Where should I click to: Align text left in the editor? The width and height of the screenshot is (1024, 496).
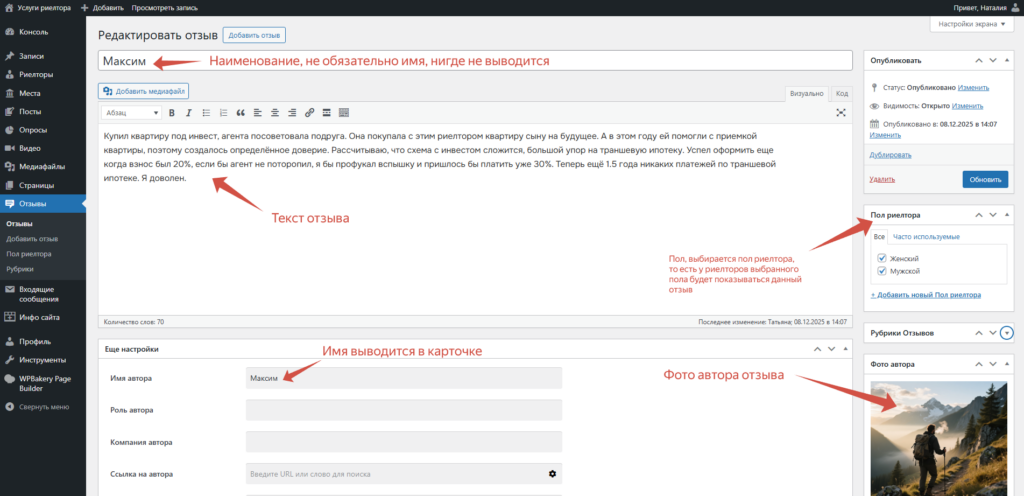pos(258,113)
